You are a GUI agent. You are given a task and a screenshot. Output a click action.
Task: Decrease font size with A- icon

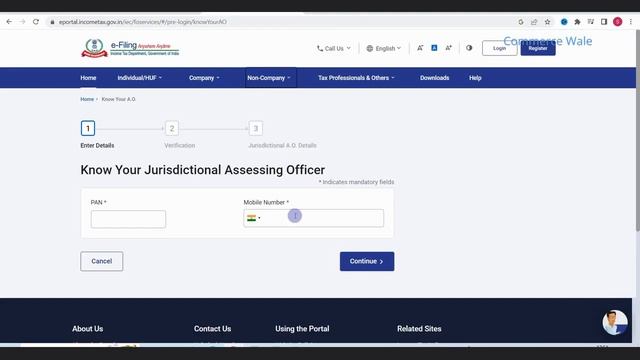tap(420, 48)
